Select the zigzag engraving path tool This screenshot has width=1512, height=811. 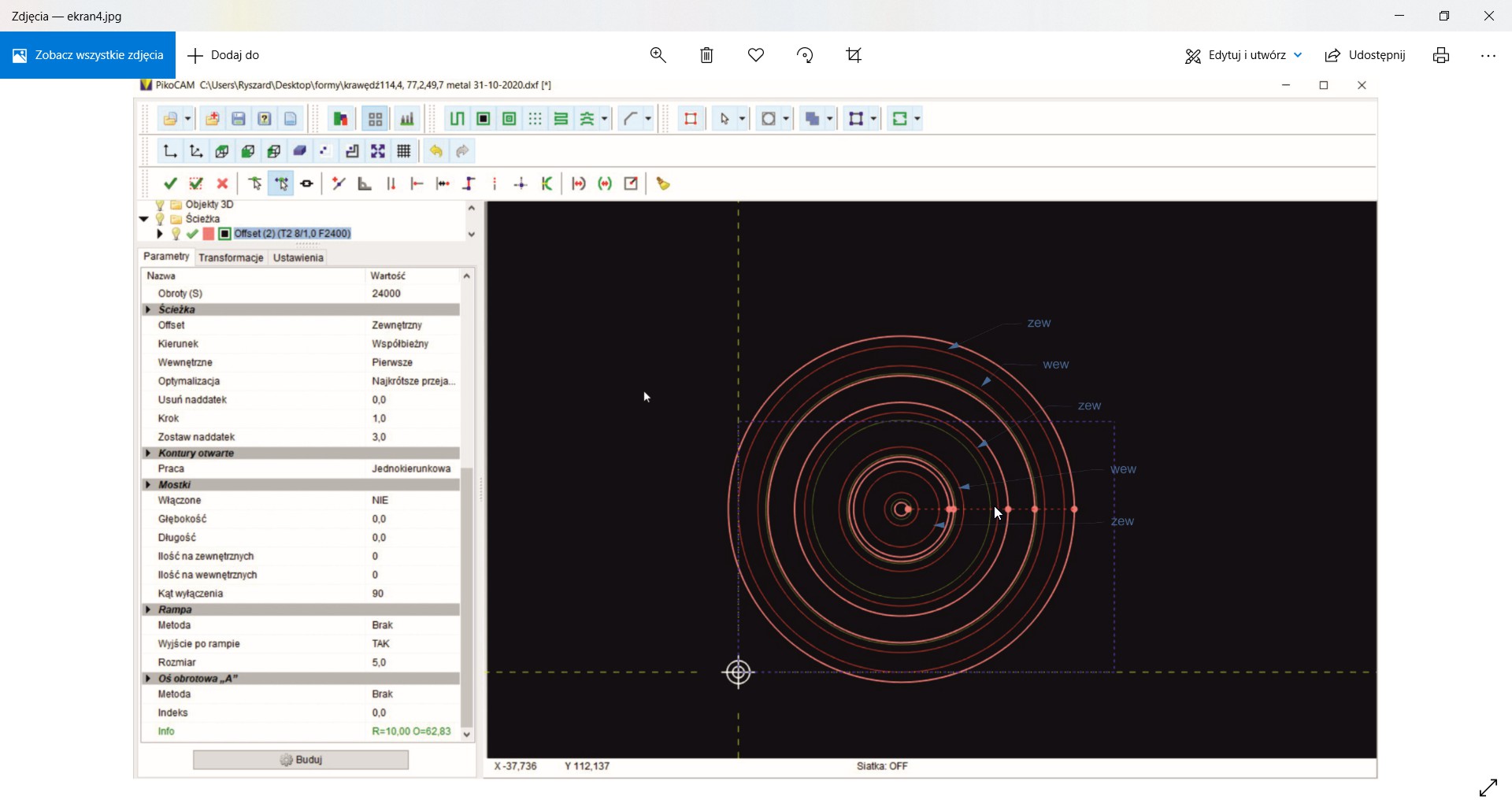[458, 120]
